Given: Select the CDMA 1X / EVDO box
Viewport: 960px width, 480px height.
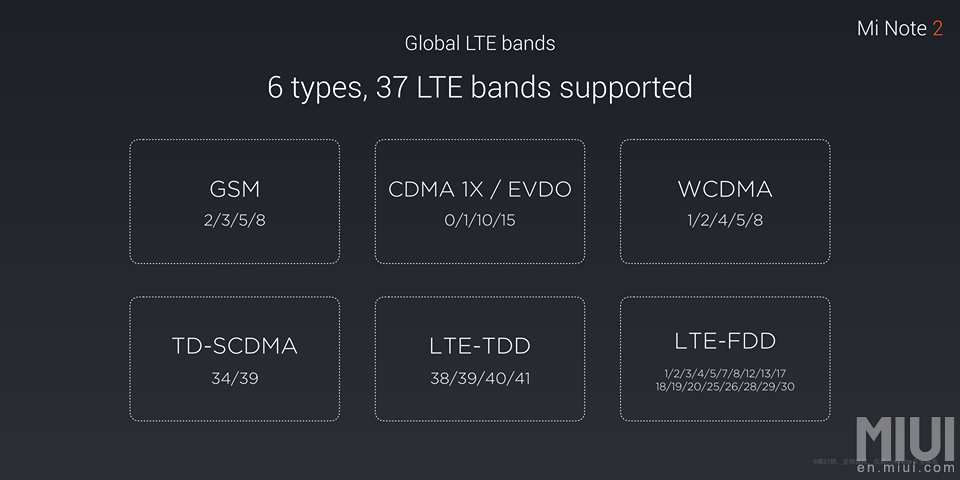Looking at the screenshot, I should [480, 201].
